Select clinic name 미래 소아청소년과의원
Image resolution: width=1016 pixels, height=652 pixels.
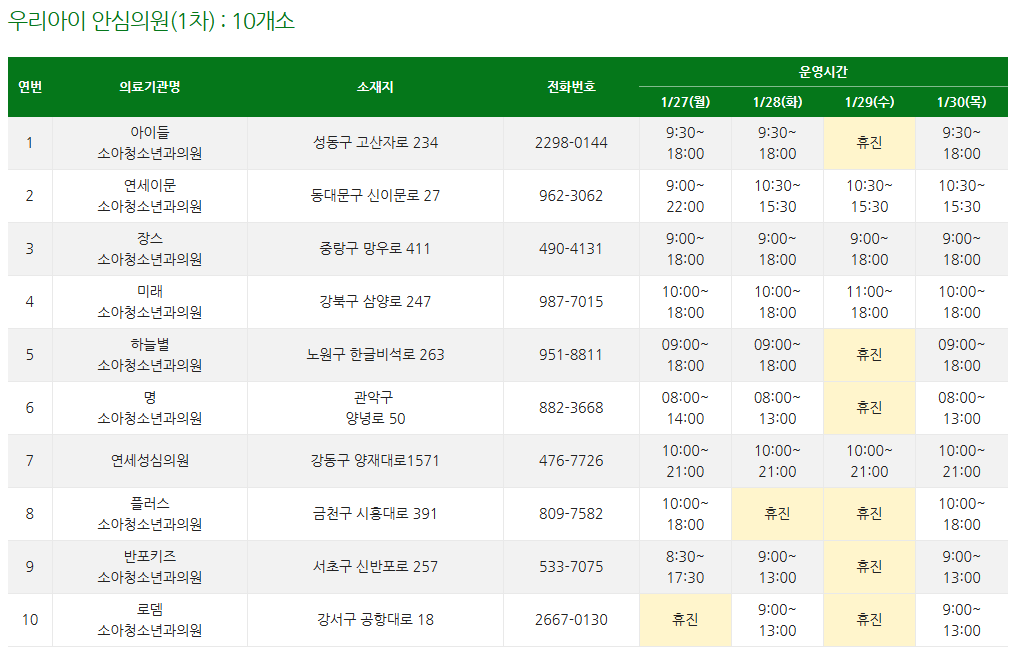(150, 302)
